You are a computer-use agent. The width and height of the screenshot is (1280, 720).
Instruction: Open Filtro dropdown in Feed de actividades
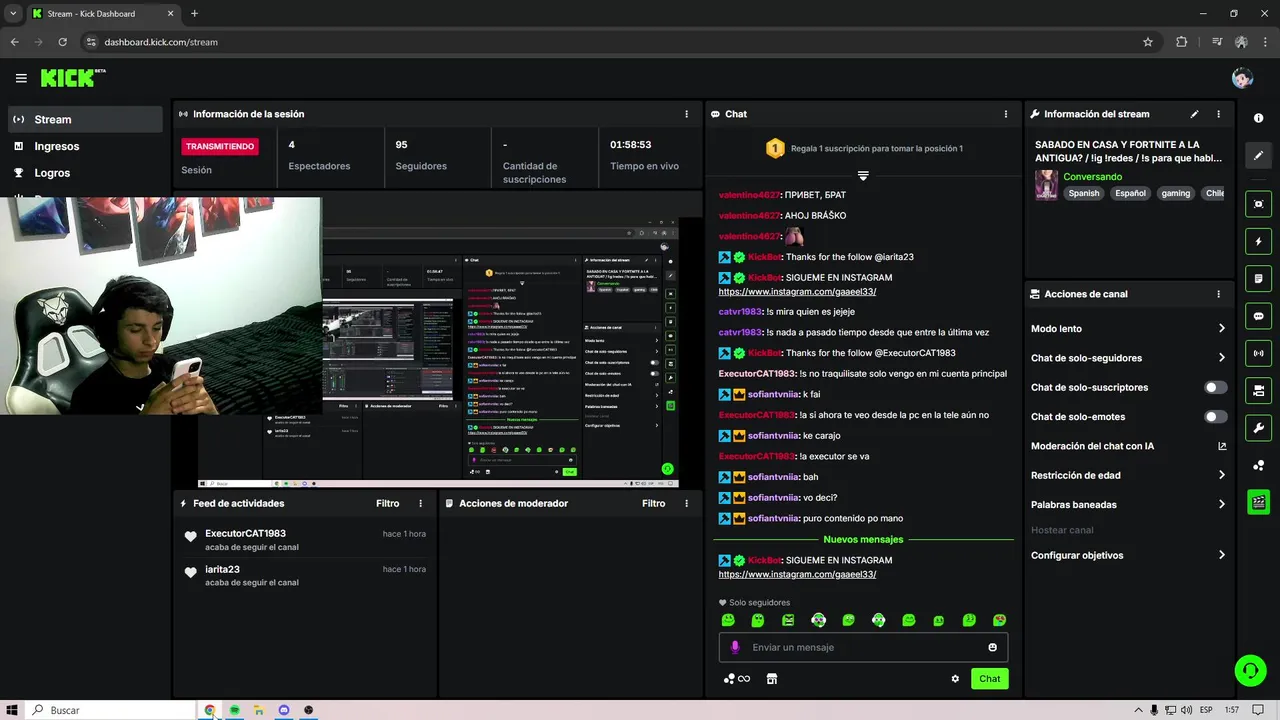point(387,504)
